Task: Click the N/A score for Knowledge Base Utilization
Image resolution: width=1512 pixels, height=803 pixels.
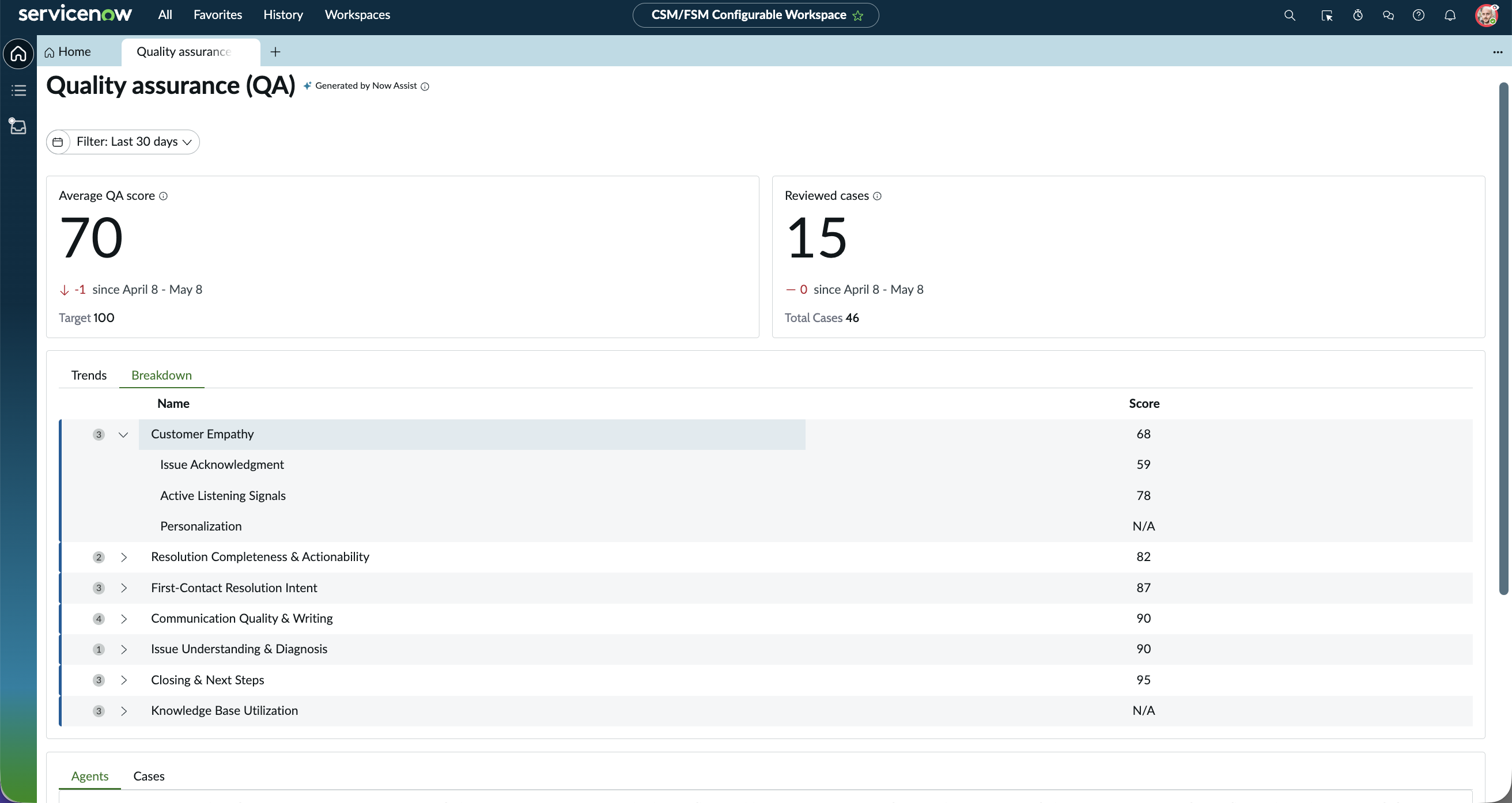Action: tap(1143, 711)
